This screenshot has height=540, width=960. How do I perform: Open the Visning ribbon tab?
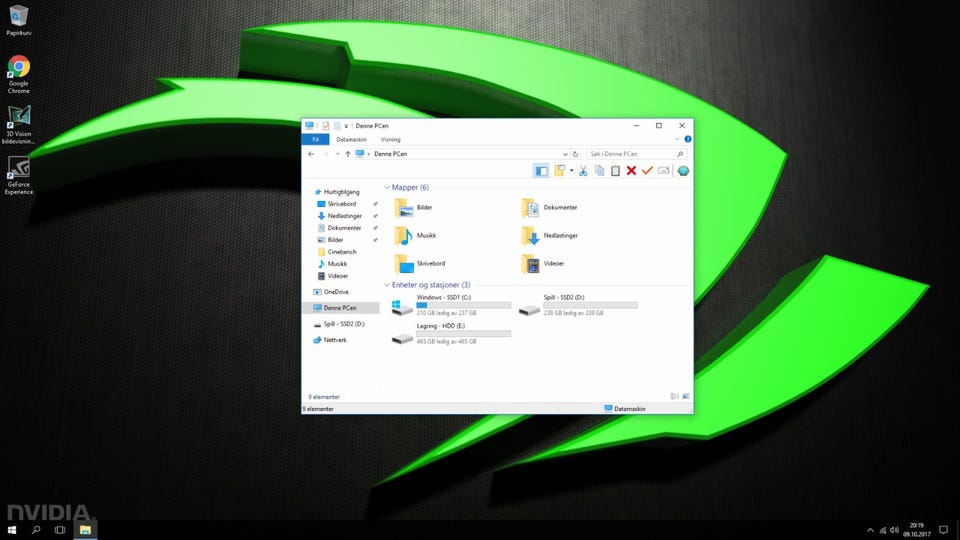click(391, 140)
